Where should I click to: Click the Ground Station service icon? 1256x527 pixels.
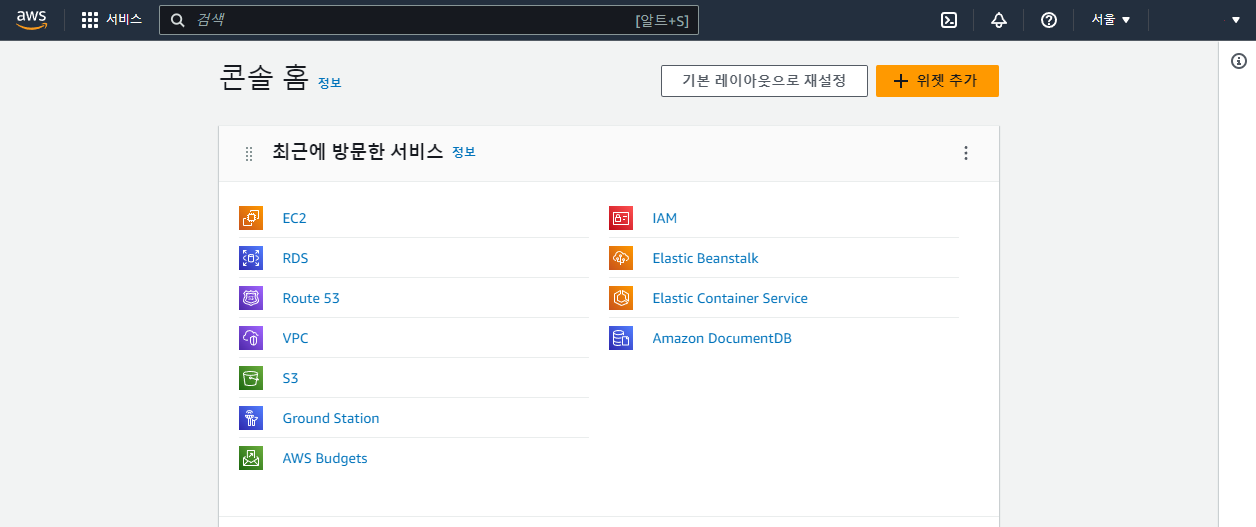251,418
